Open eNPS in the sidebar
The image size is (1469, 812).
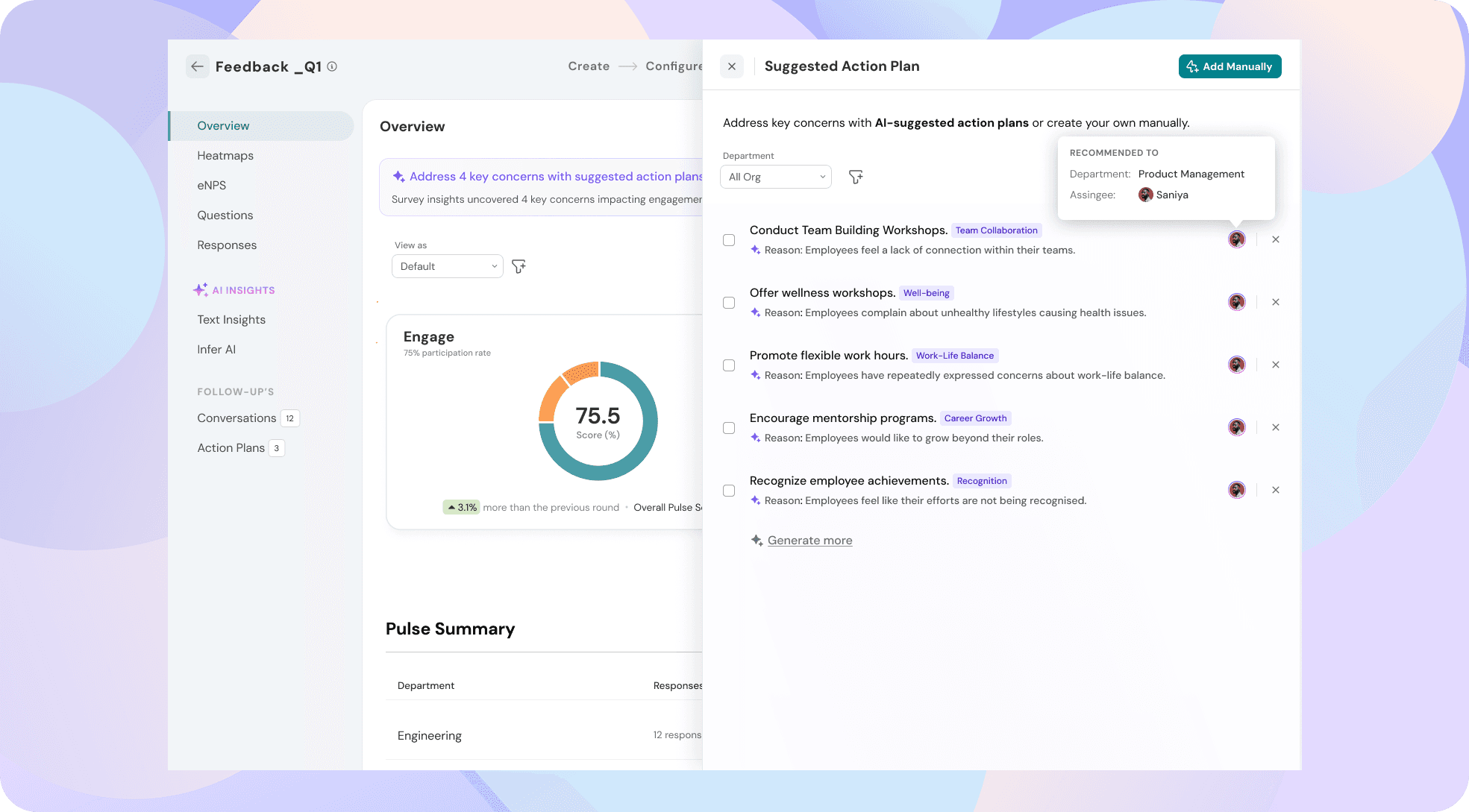pyautogui.click(x=212, y=186)
